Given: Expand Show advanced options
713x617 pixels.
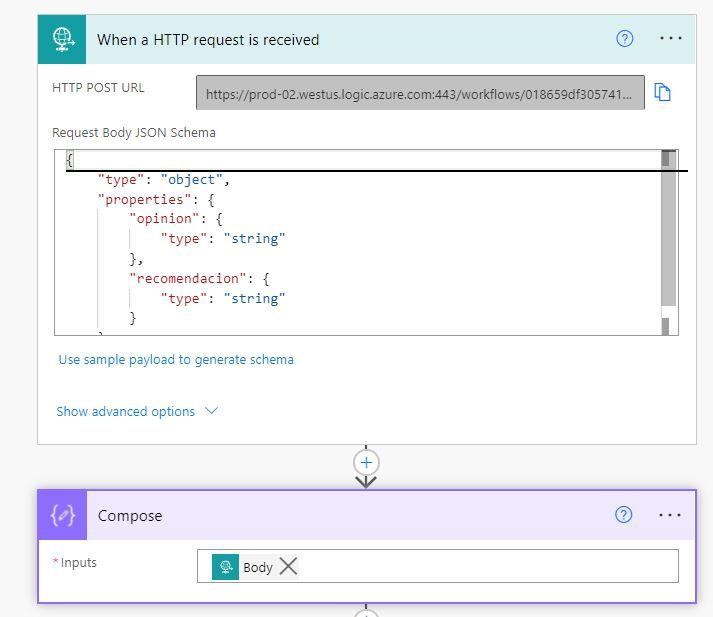Looking at the screenshot, I should [x=137, y=411].
